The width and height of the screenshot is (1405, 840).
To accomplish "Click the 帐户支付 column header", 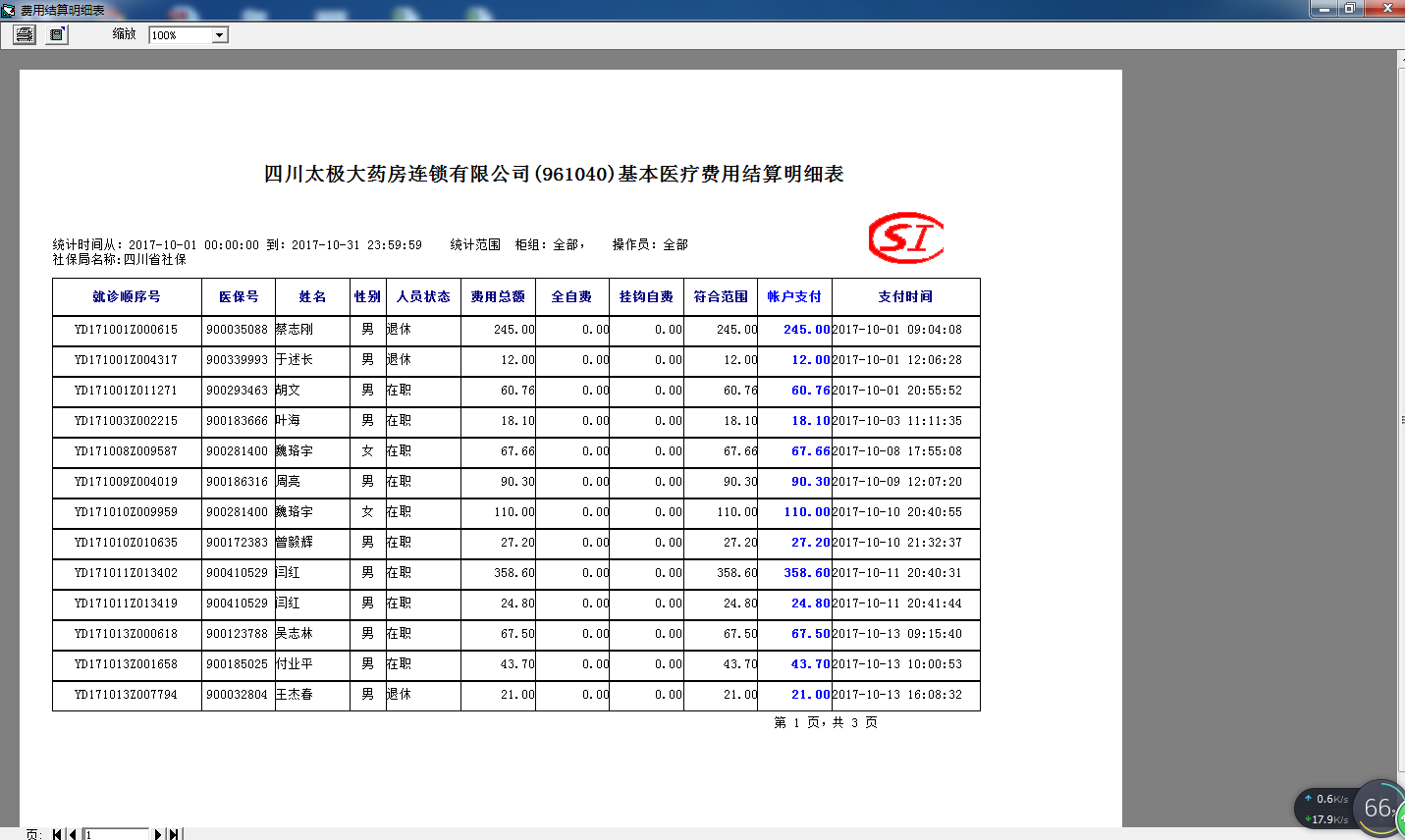I will 794,296.
